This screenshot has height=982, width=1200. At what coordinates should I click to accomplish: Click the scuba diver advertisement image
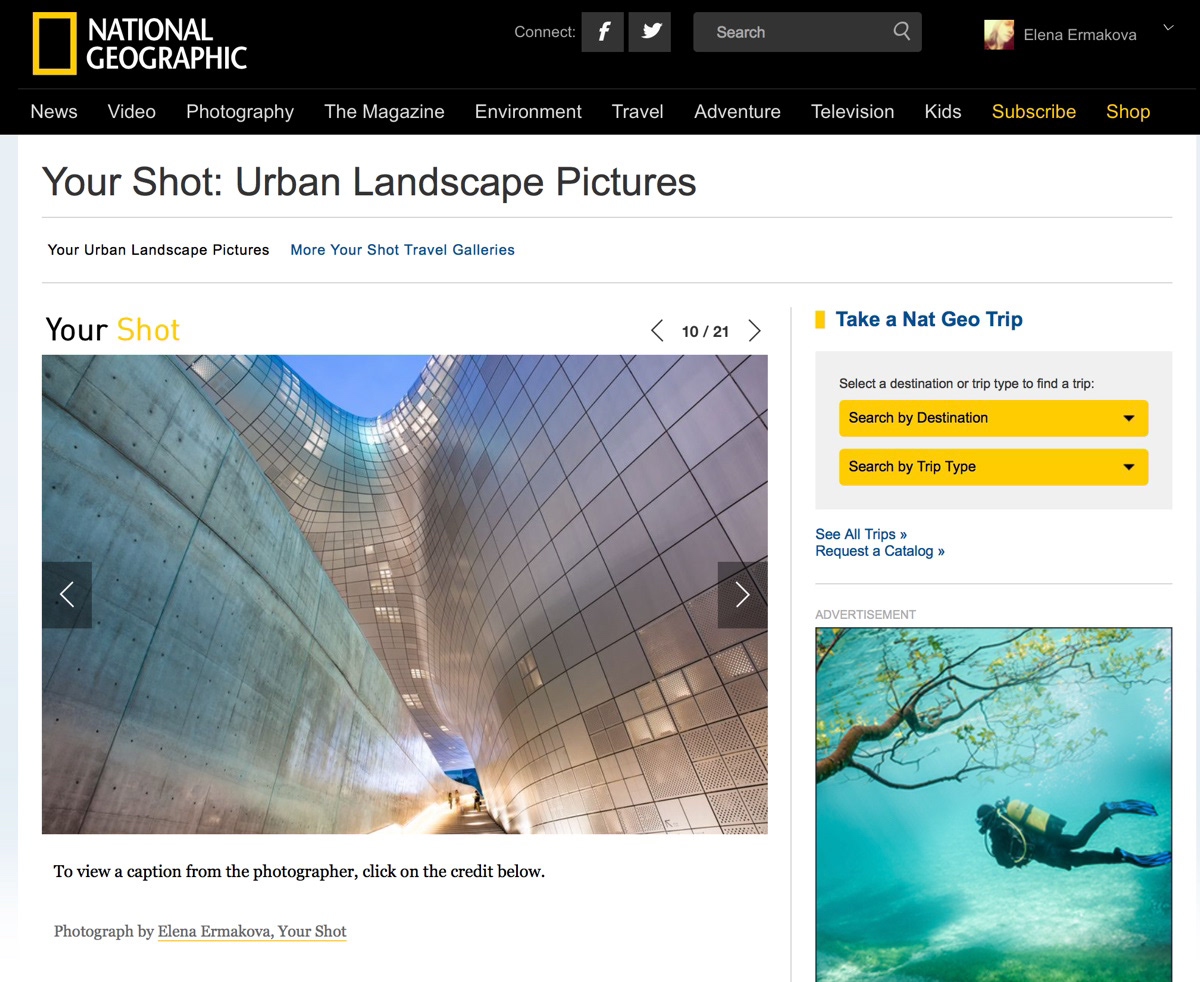993,804
